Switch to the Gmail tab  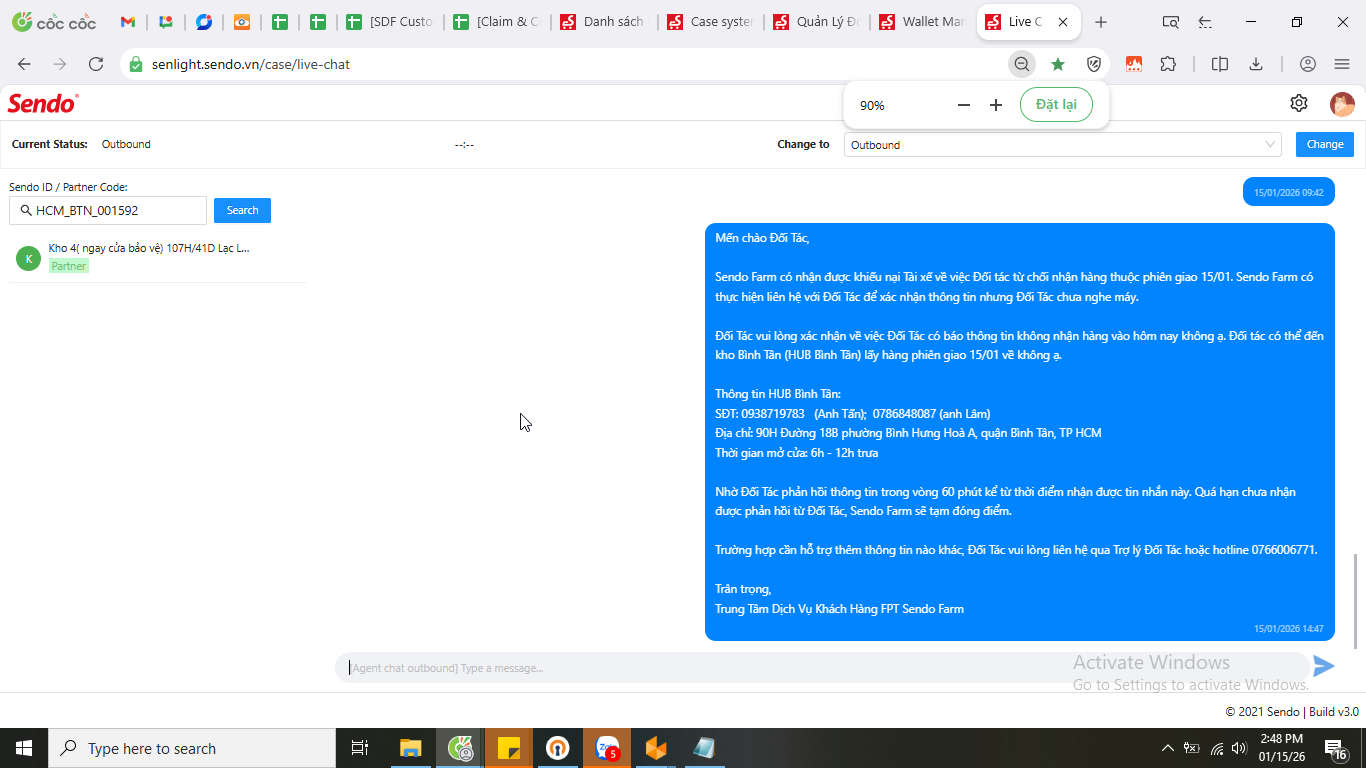(128, 22)
